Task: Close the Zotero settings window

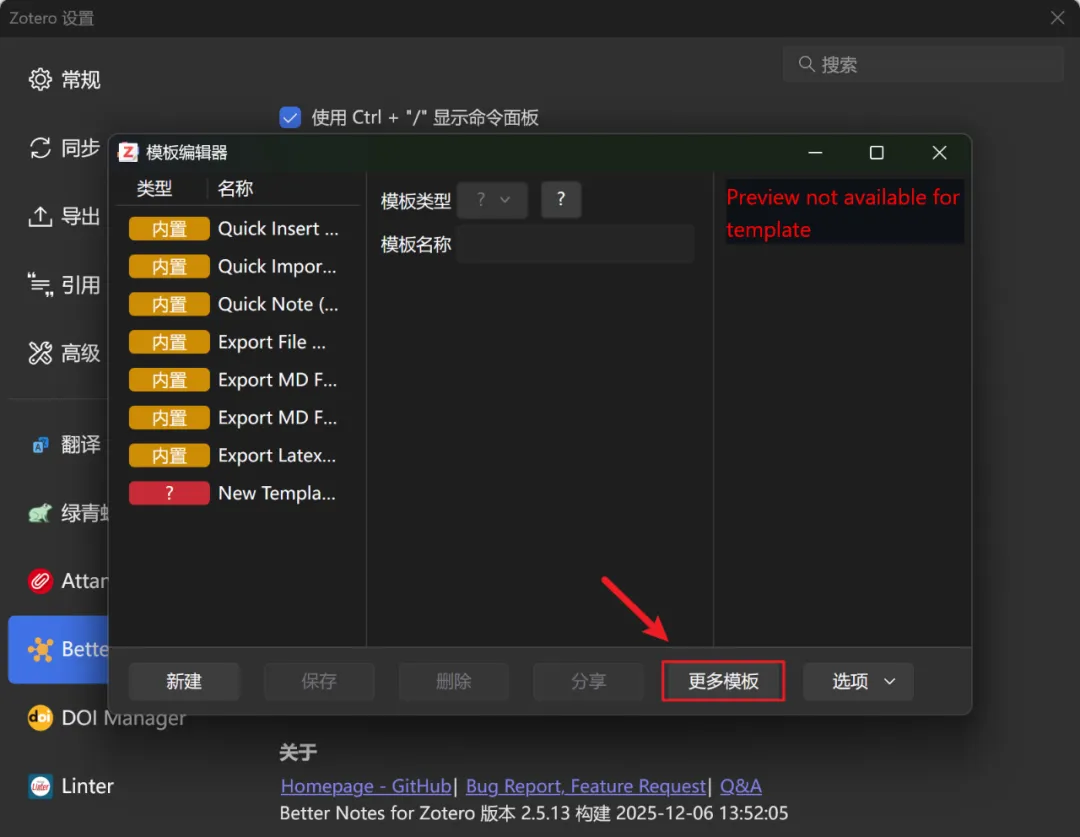Action: (1057, 18)
